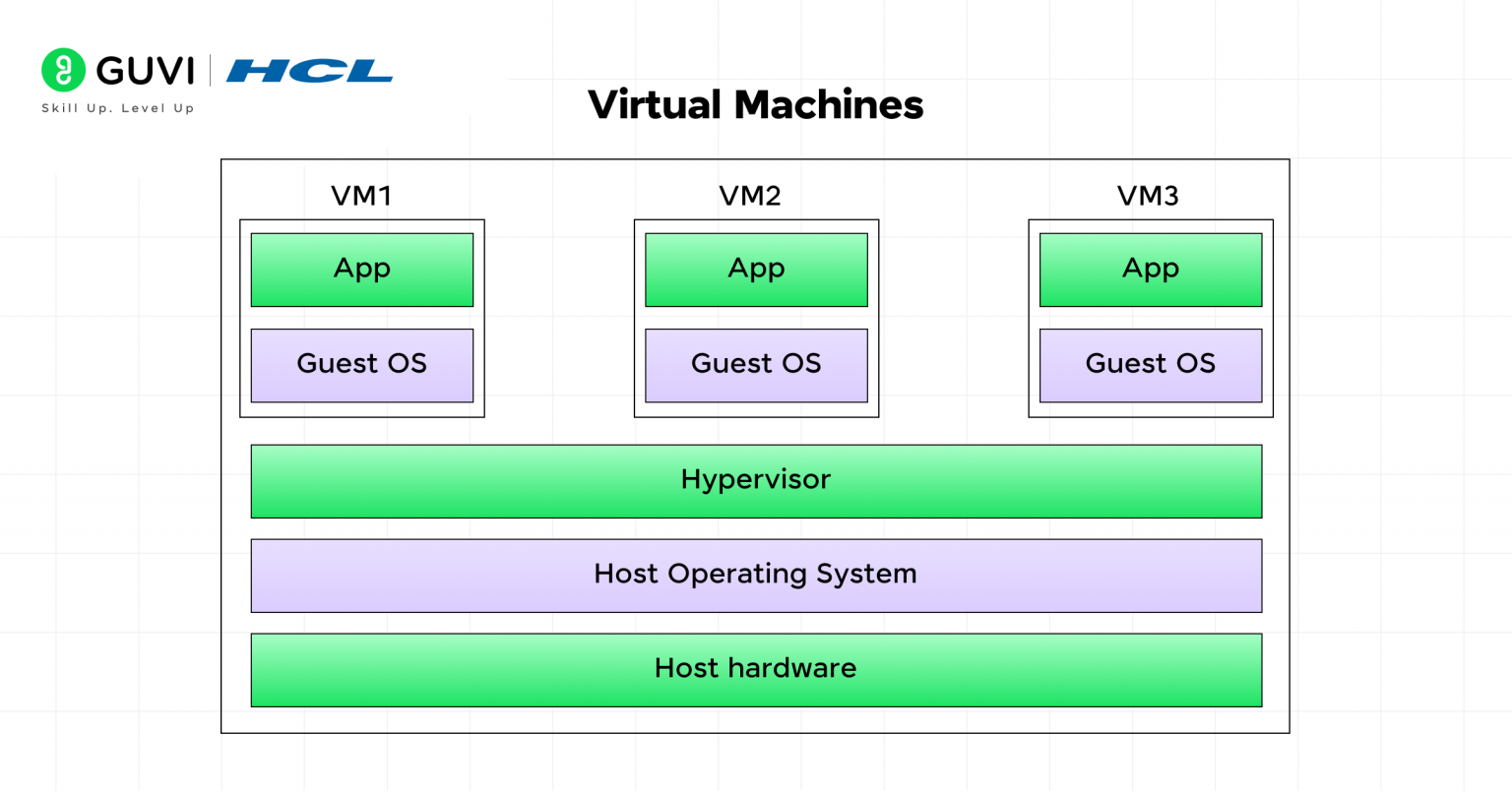This screenshot has width=1512, height=793.
Task: Click the GUVI logo icon
Action: pyautogui.click(x=61, y=69)
